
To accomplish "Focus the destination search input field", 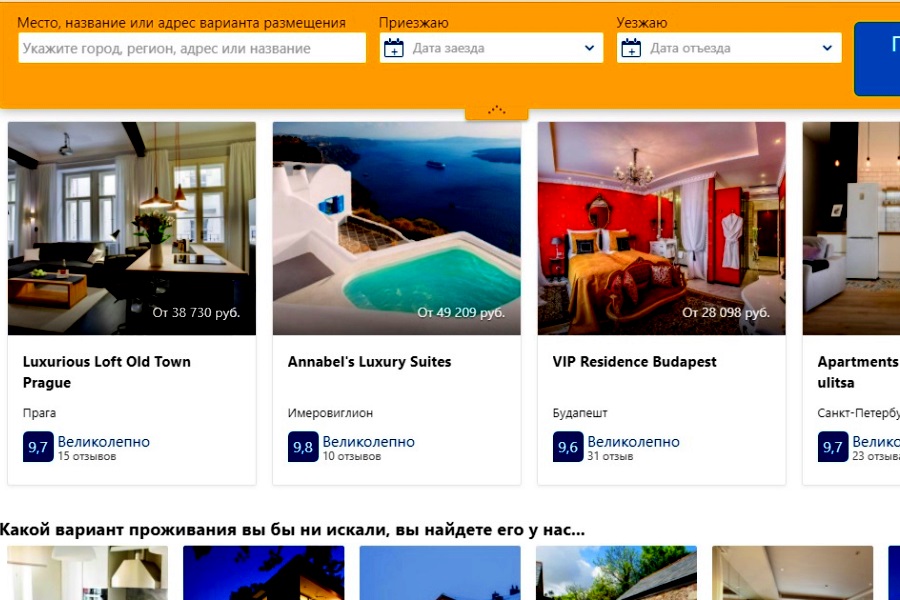I will tap(192, 48).
